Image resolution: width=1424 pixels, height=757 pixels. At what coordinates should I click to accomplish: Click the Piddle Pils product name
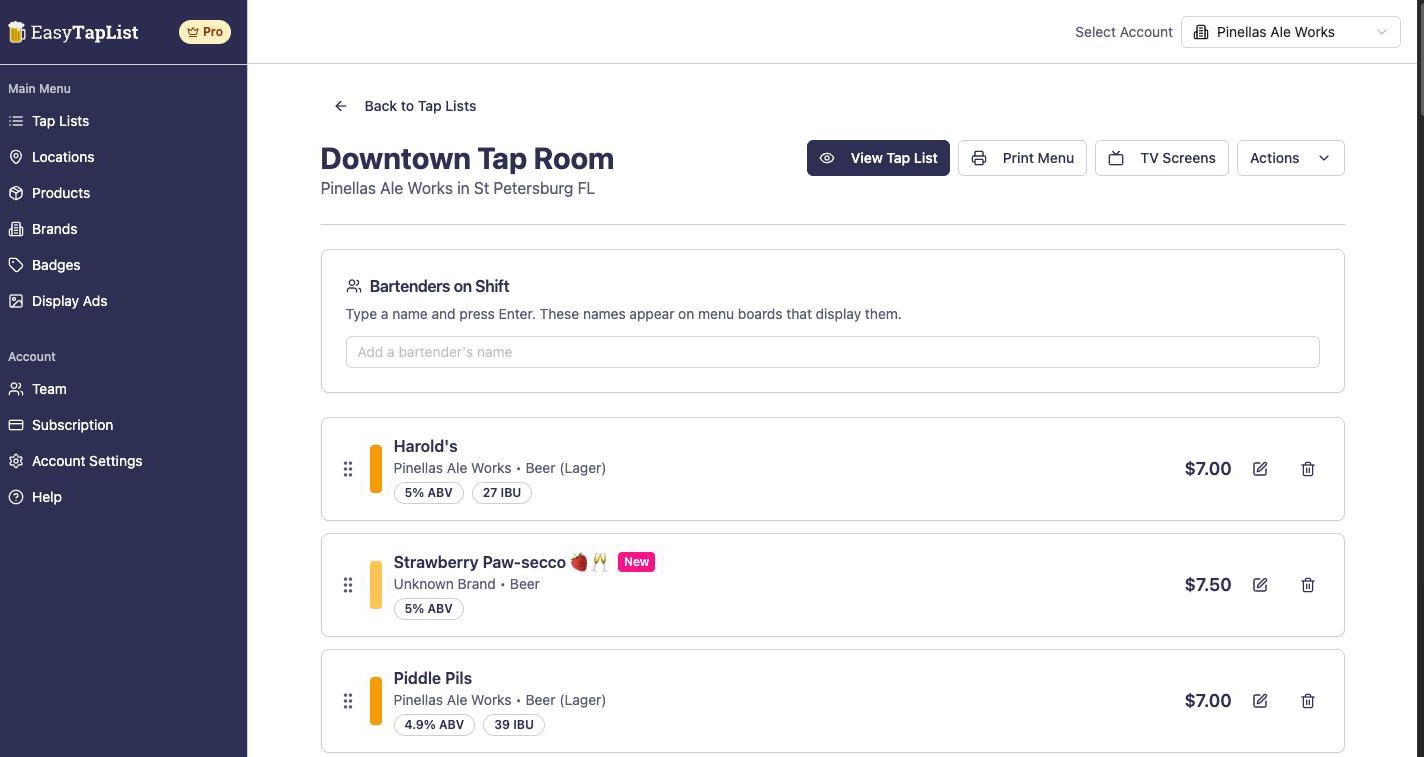[x=433, y=678]
